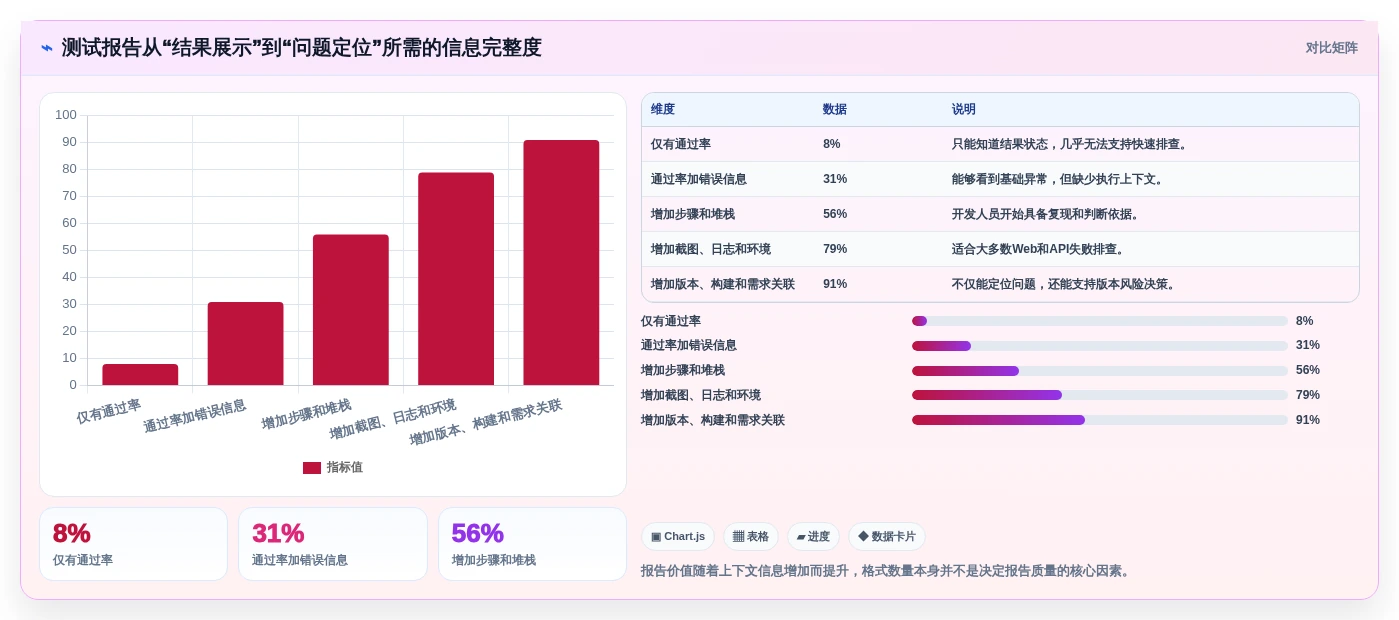
Task: Click the x-axis label 通过率加错误信息
Action: pyautogui.click(x=195, y=416)
